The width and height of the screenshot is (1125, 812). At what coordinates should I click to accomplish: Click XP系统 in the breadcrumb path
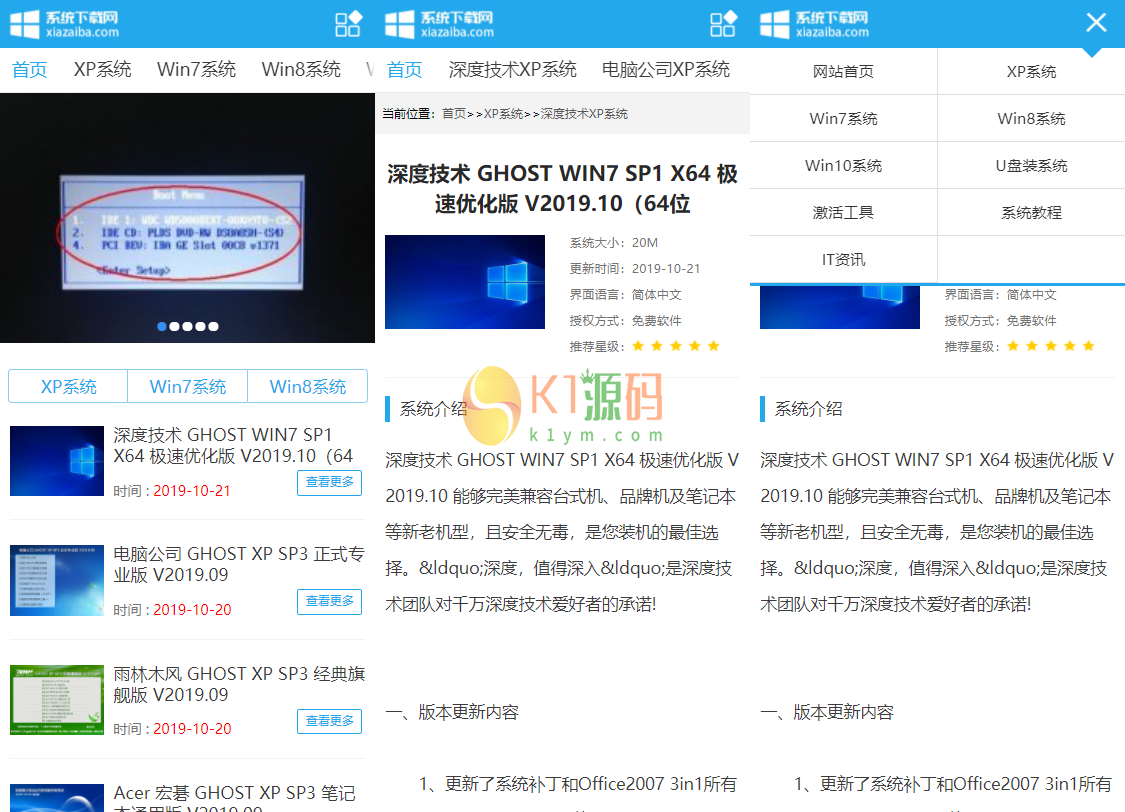503,114
